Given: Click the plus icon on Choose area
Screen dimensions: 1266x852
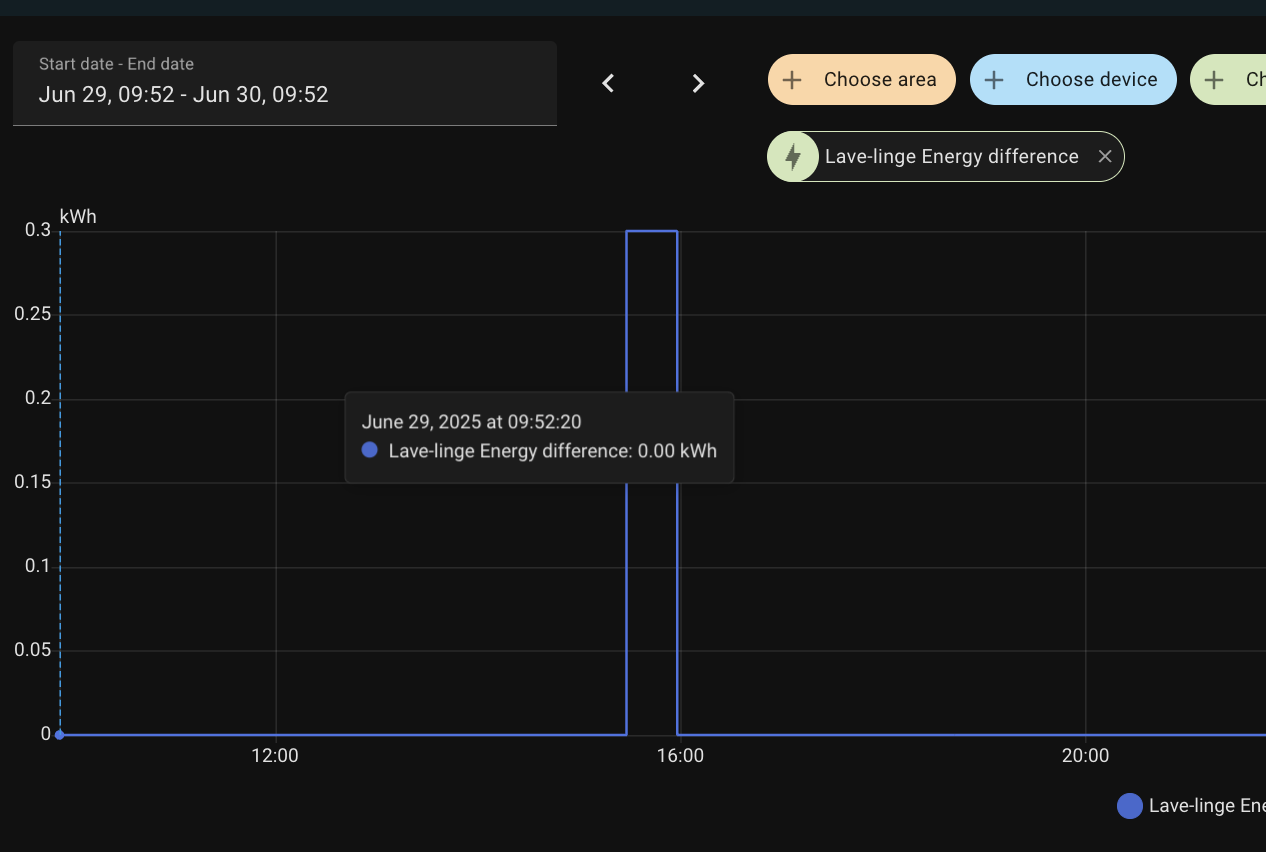Looking at the screenshot, I should tap(792, 80).
